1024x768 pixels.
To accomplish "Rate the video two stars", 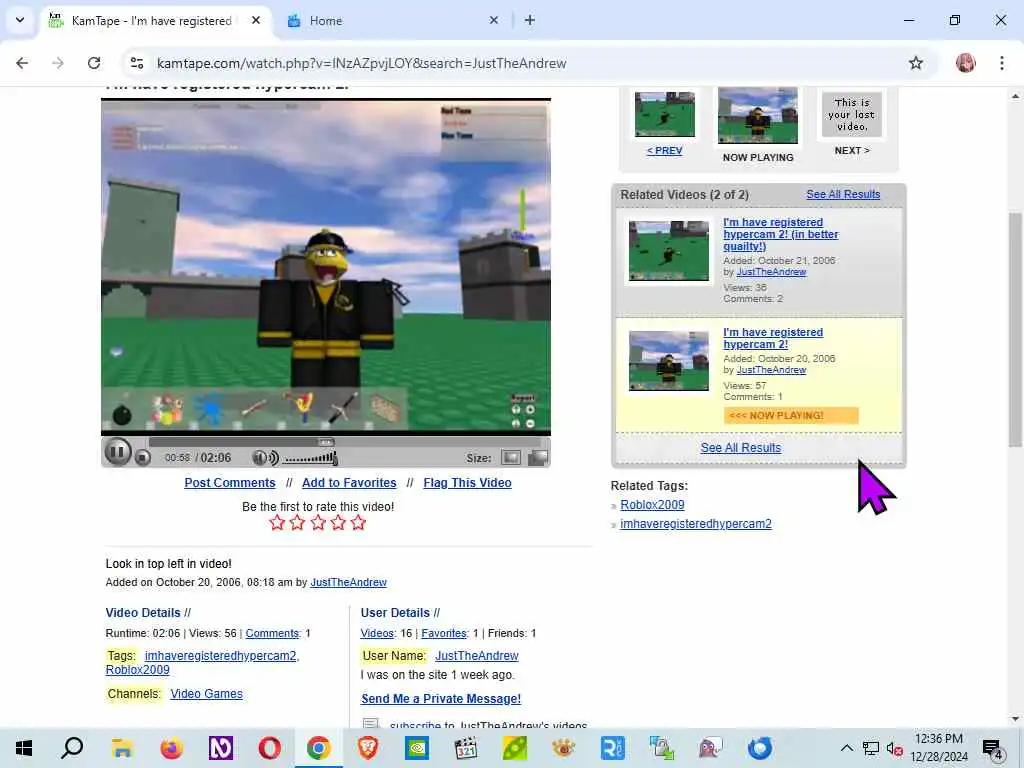I will [297, 522].
